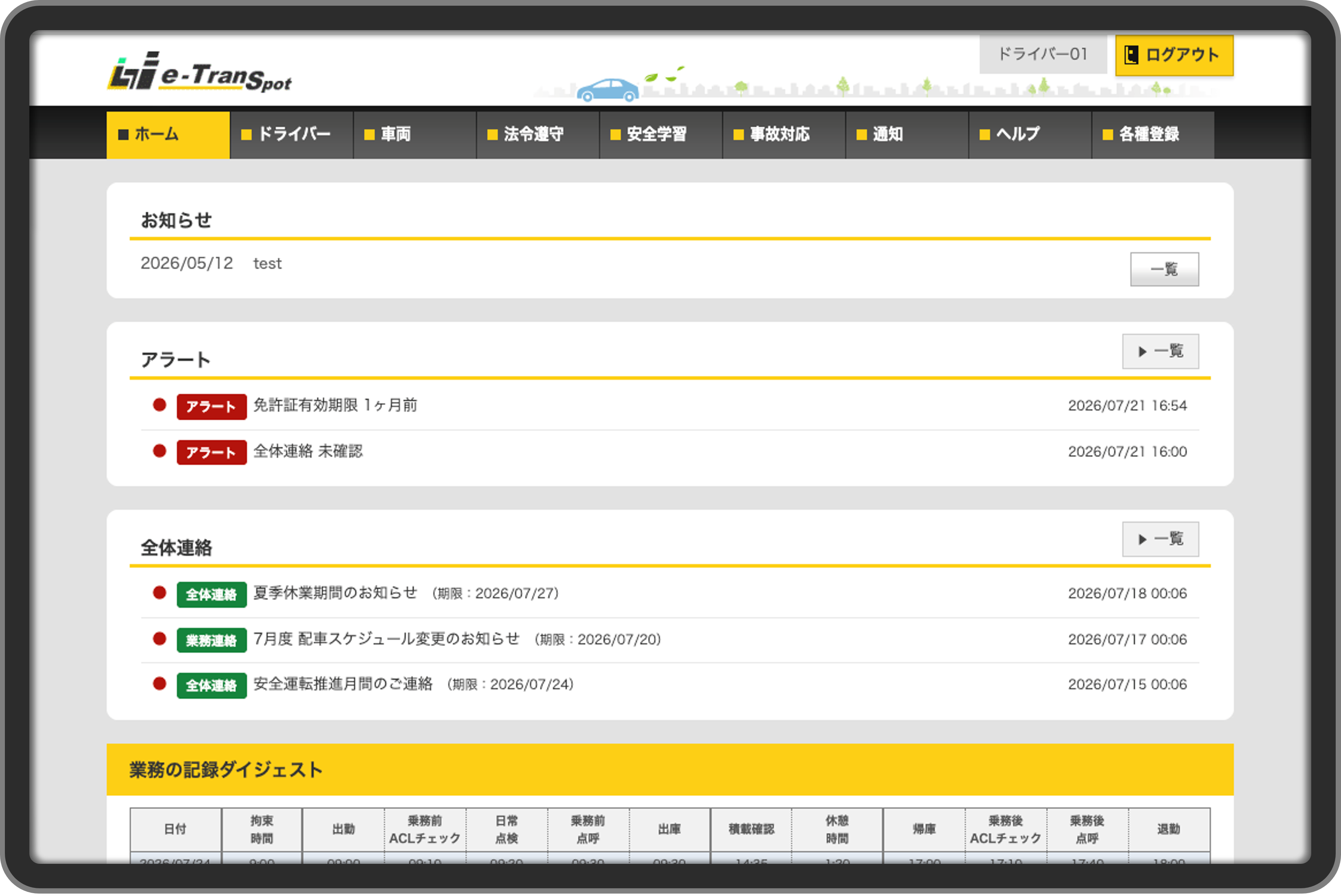
Task: Click red dot beside 全体連絡 未確認 alert
Action: pos(159,451)
